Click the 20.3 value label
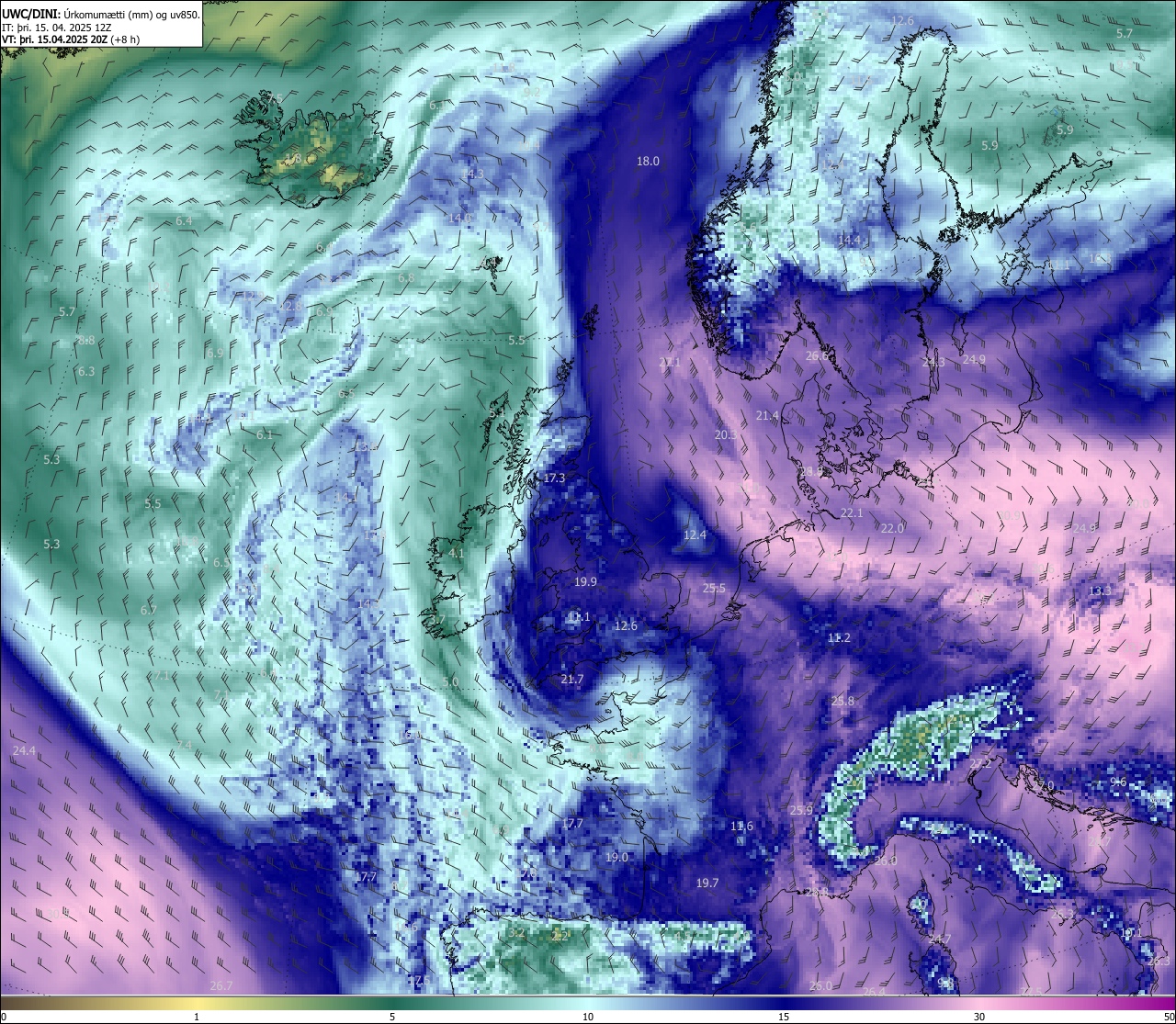The width and height of the screenshot is (1176, 1024). [726, 434]
